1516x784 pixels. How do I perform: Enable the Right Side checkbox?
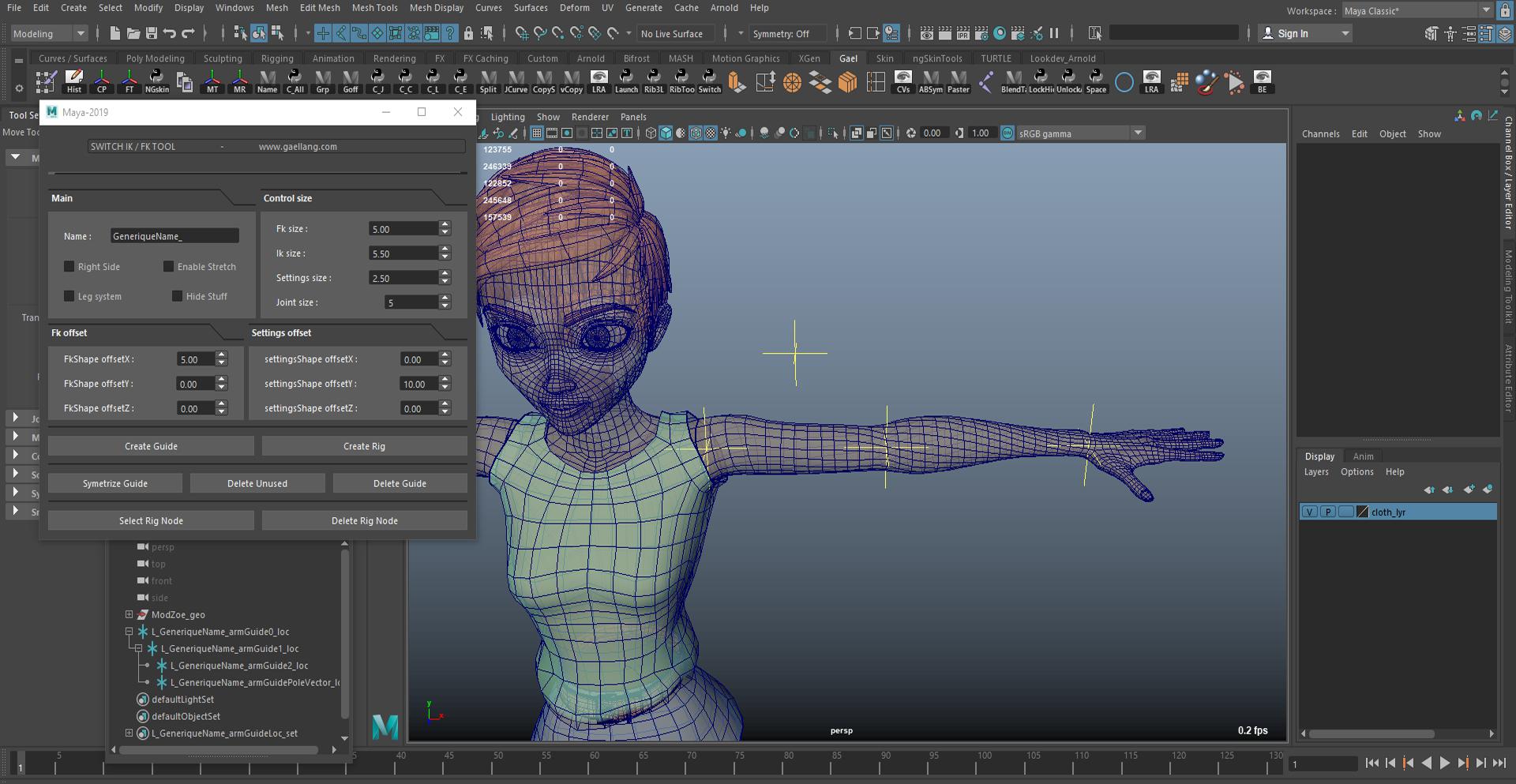(x=69, y=267)
